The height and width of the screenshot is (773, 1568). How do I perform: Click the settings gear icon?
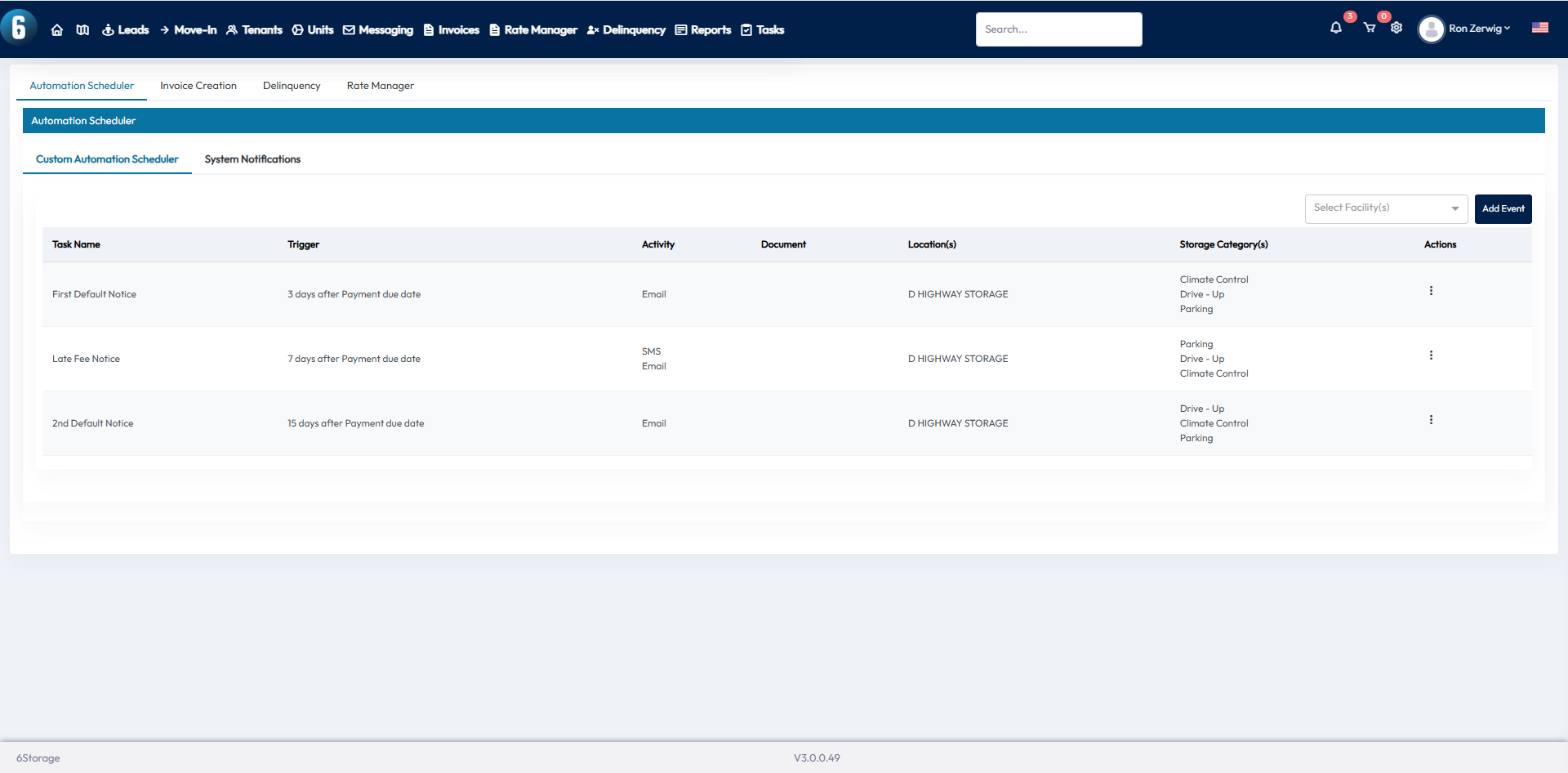[x=1396, y=29]
